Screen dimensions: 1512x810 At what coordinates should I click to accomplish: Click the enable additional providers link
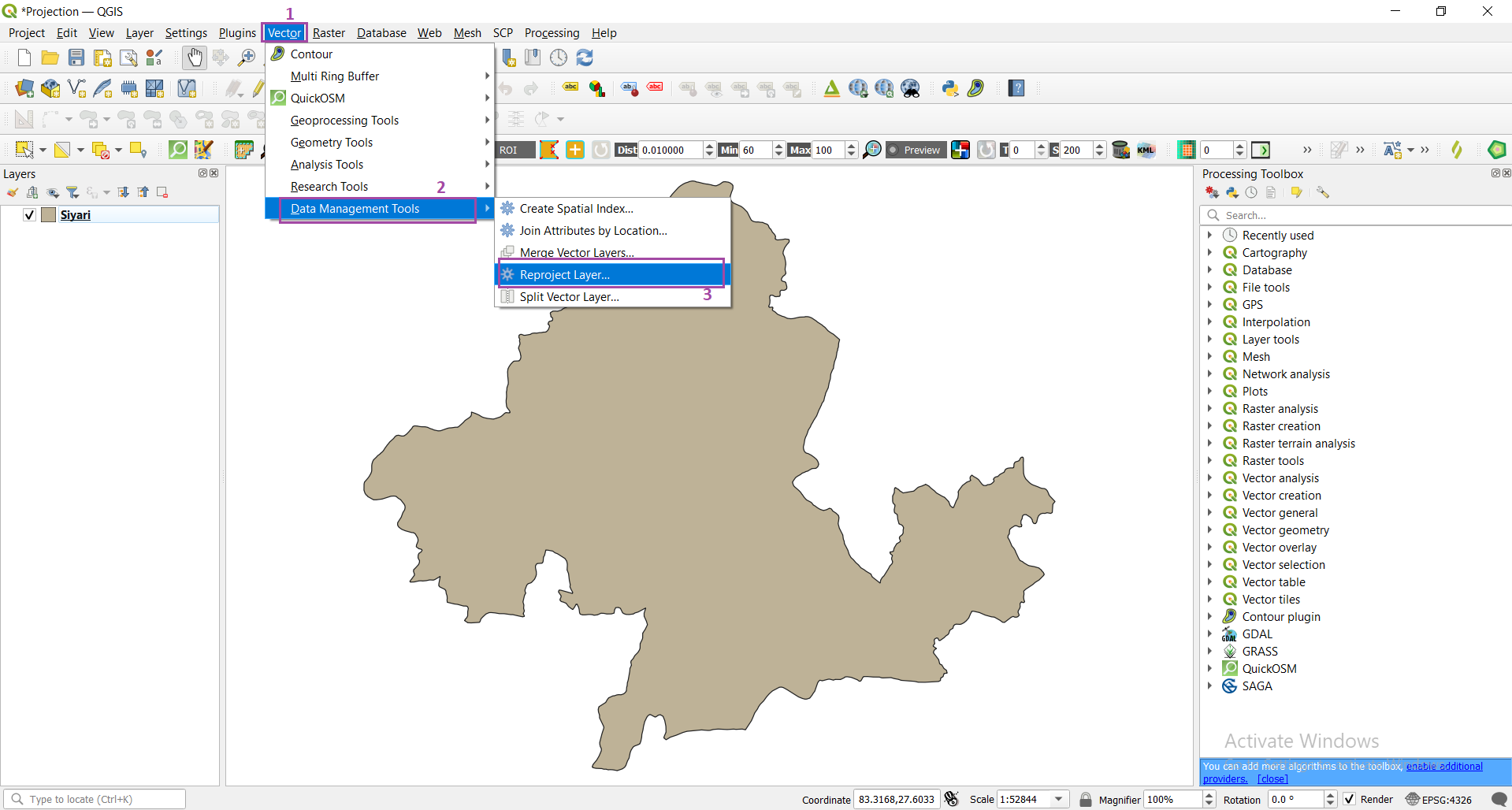1445,766
